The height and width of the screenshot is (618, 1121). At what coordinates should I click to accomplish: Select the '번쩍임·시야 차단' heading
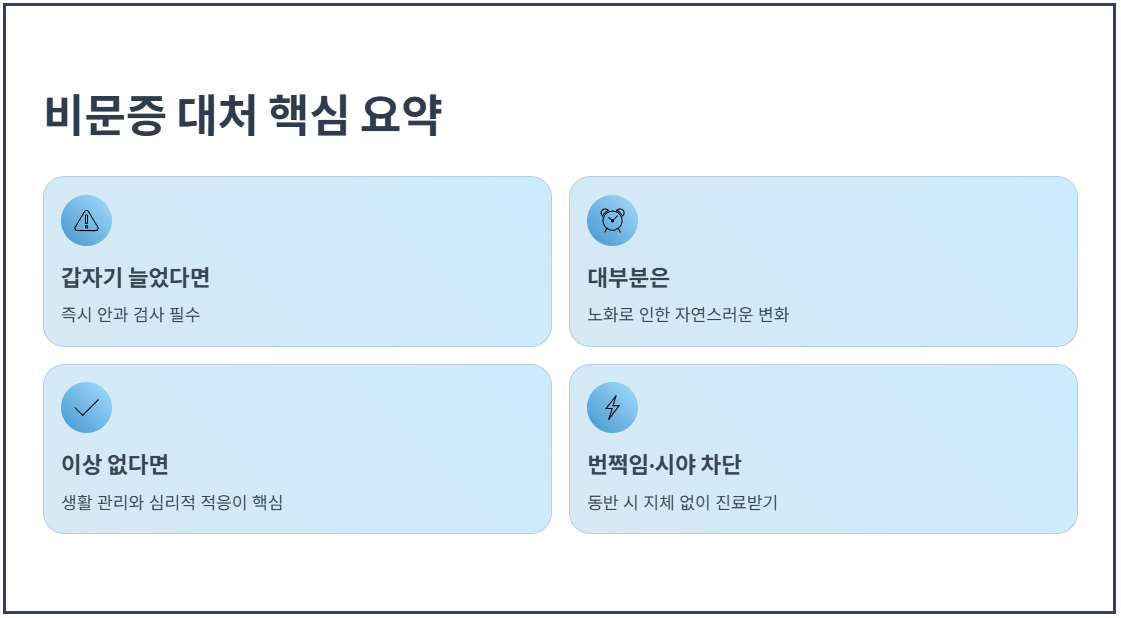coord(664,465)
